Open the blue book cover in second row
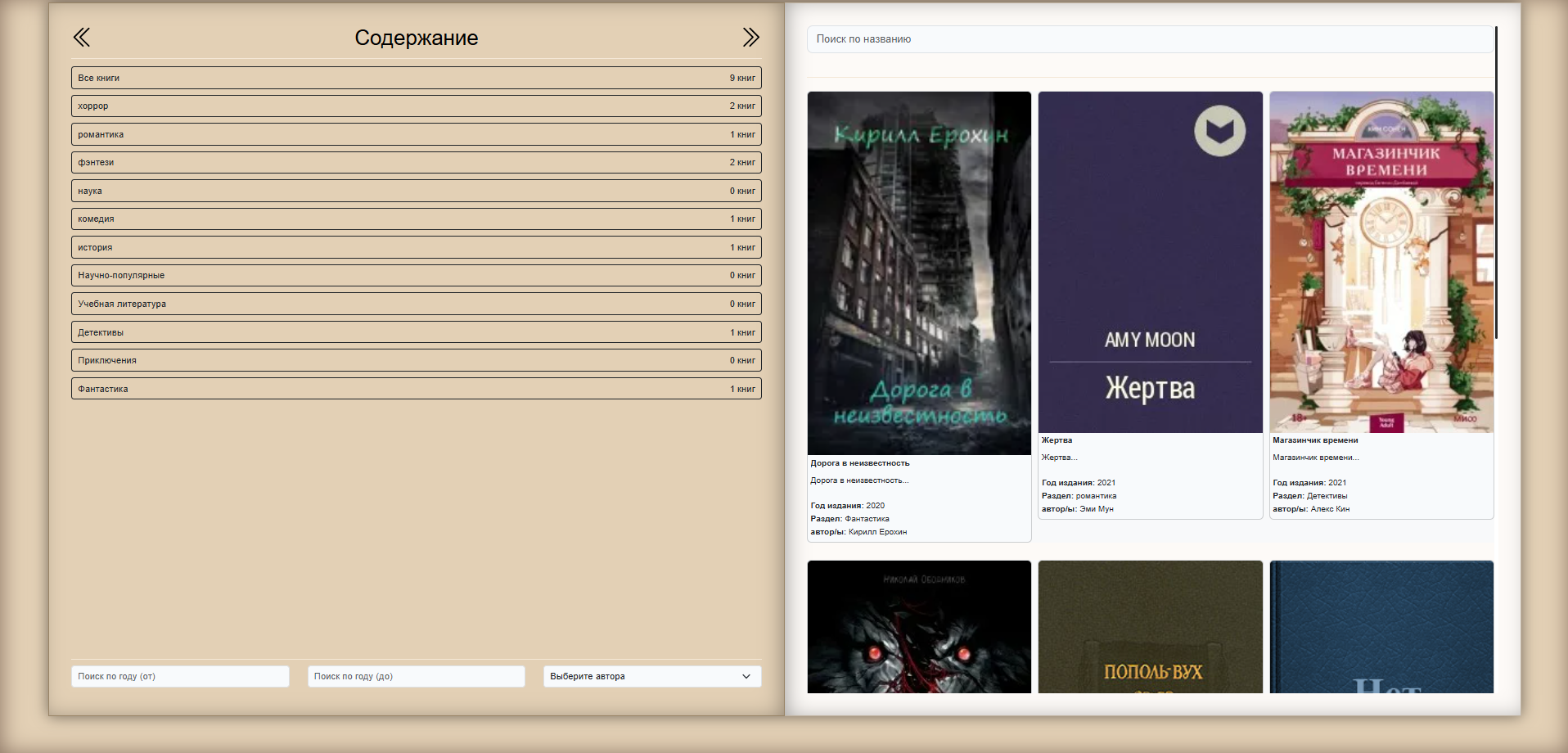 (1381, 627)
